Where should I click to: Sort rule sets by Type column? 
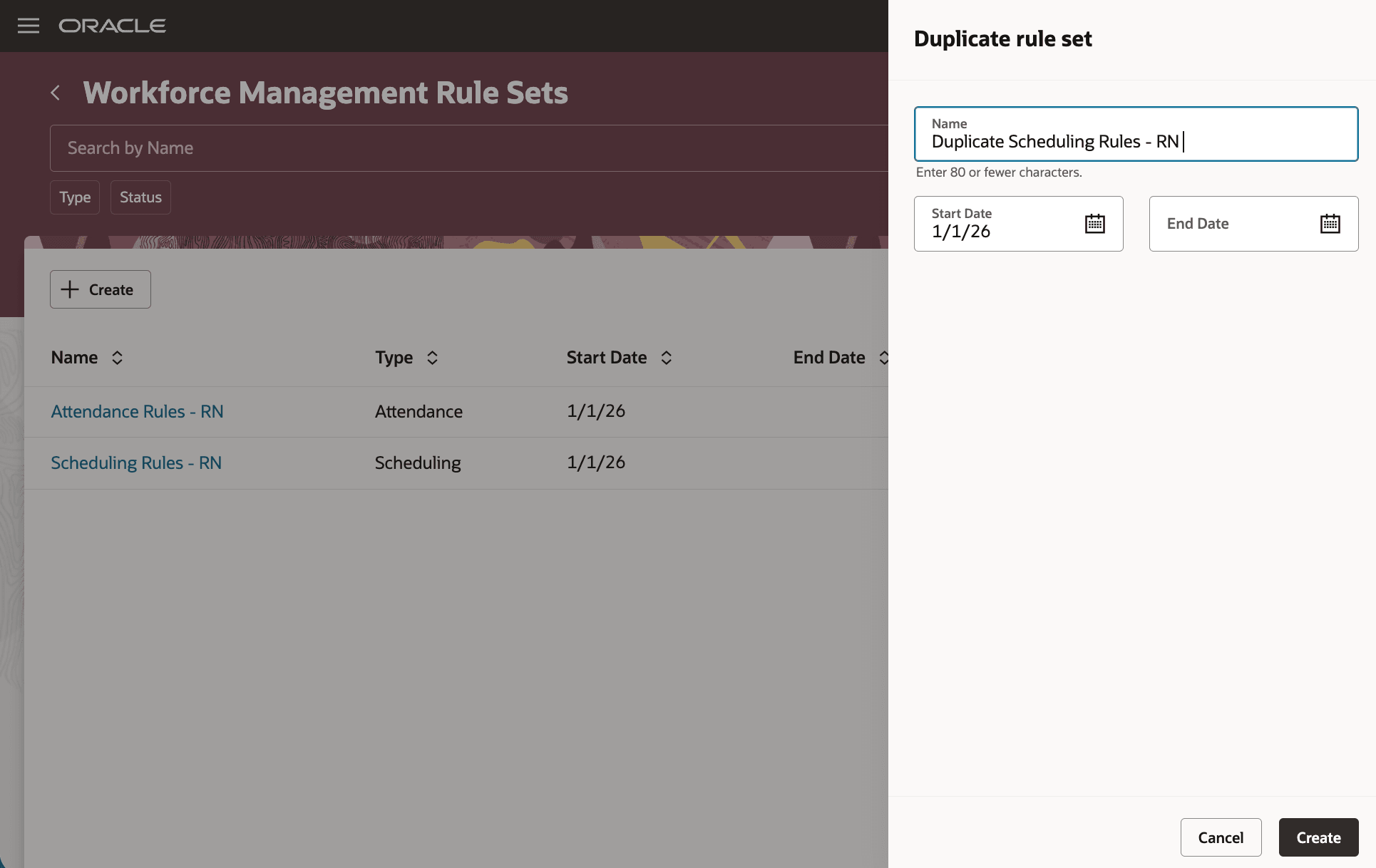coord(431,357)
